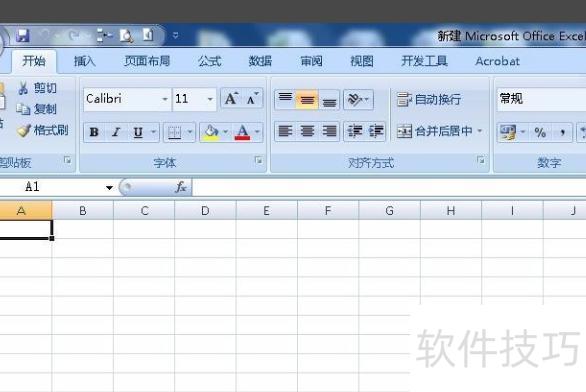Open the font size 11 dropdown

pyautogui.click(x=210, y=99)
